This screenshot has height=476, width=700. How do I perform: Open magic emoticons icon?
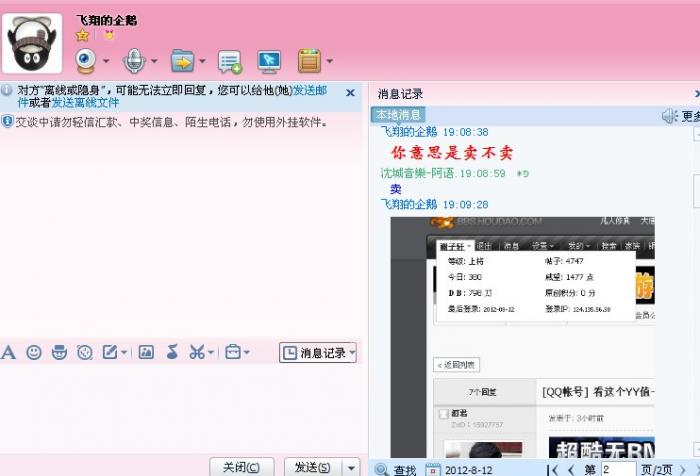[59, 352]
